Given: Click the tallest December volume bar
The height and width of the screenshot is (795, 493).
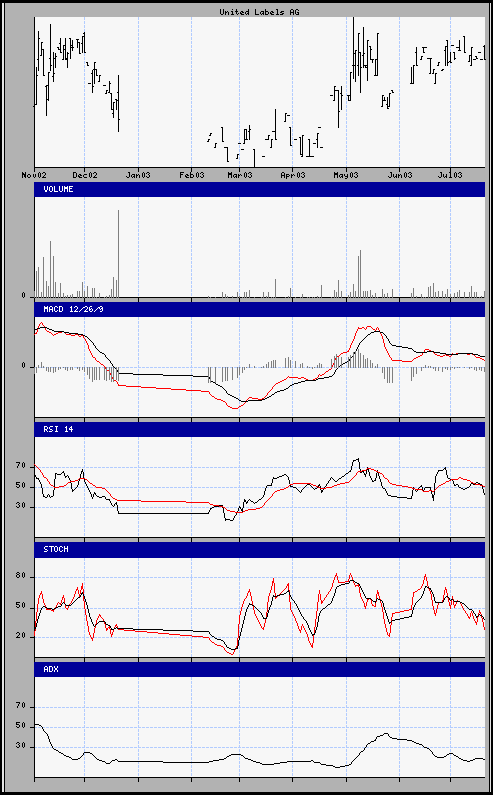Looking at the screenshot, I should 119,254.
